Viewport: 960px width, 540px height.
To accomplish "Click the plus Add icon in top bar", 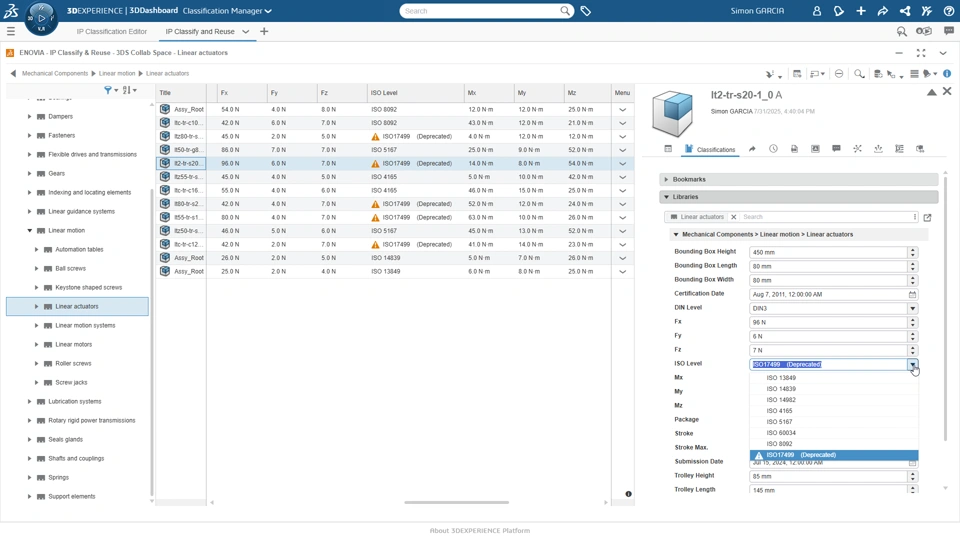I will [860, 11].
